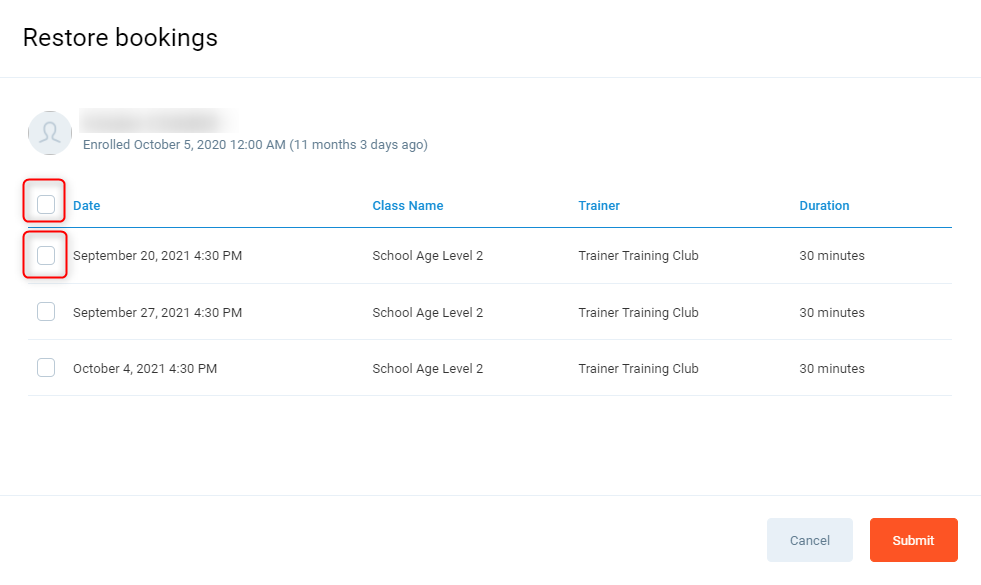Click School Age Level 2 in September 20 row
The image size is (981, 585).
click(427, 256)
